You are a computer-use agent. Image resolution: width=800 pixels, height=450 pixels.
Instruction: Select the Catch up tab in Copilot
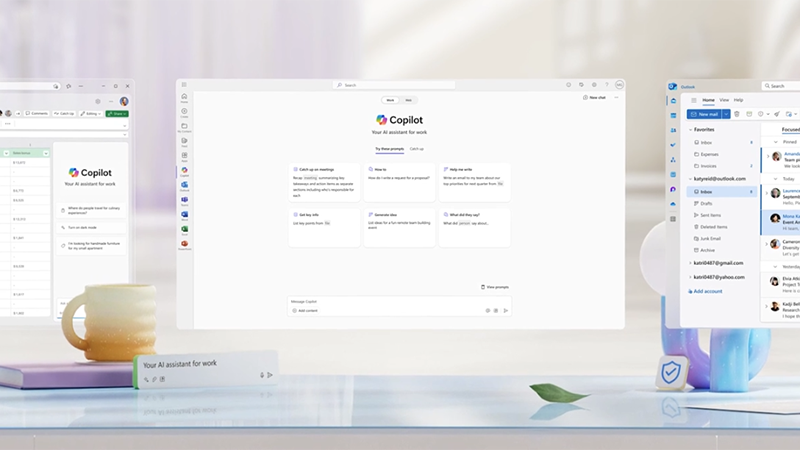[x=417, y=149]
